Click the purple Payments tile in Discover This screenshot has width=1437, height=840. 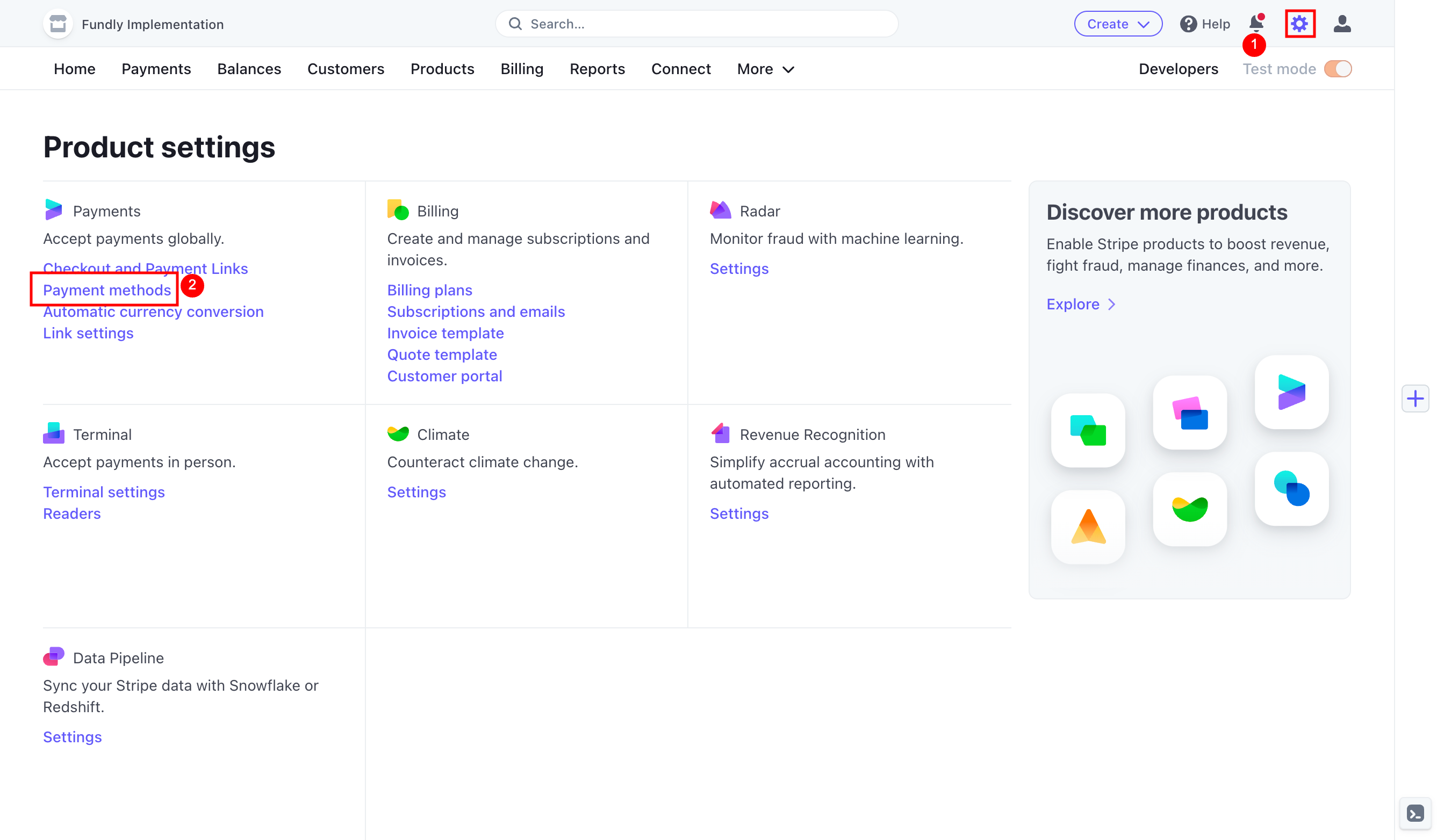pos(1291,392)
